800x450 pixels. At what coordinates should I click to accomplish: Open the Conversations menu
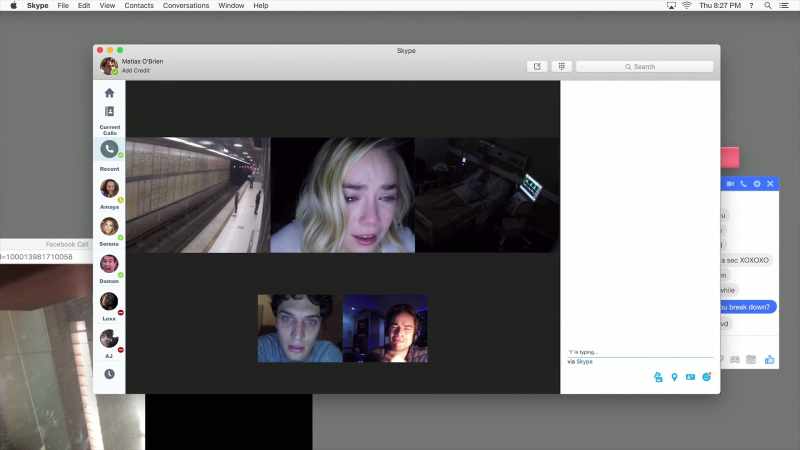point(186,6)
